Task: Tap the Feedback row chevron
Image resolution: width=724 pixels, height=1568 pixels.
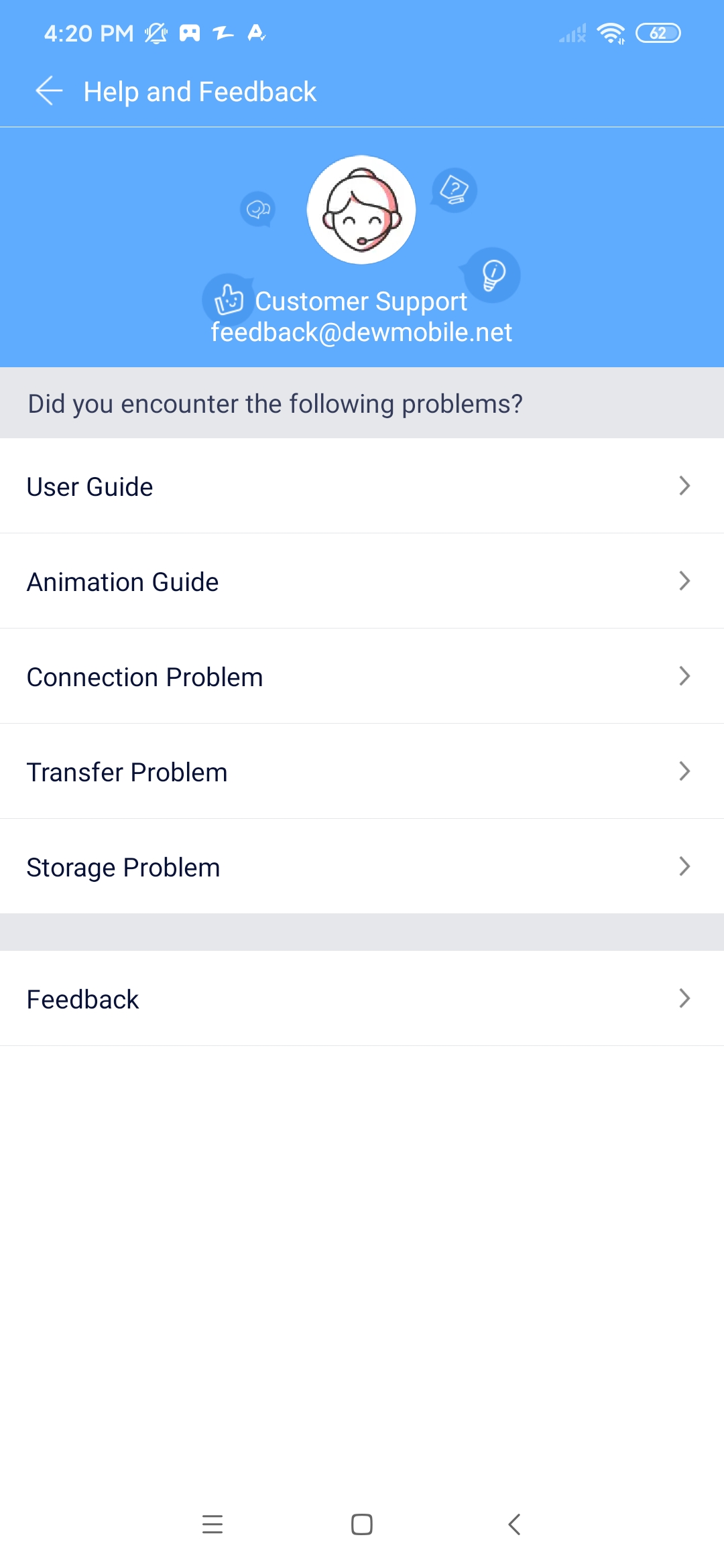Action: click(684, 998)
